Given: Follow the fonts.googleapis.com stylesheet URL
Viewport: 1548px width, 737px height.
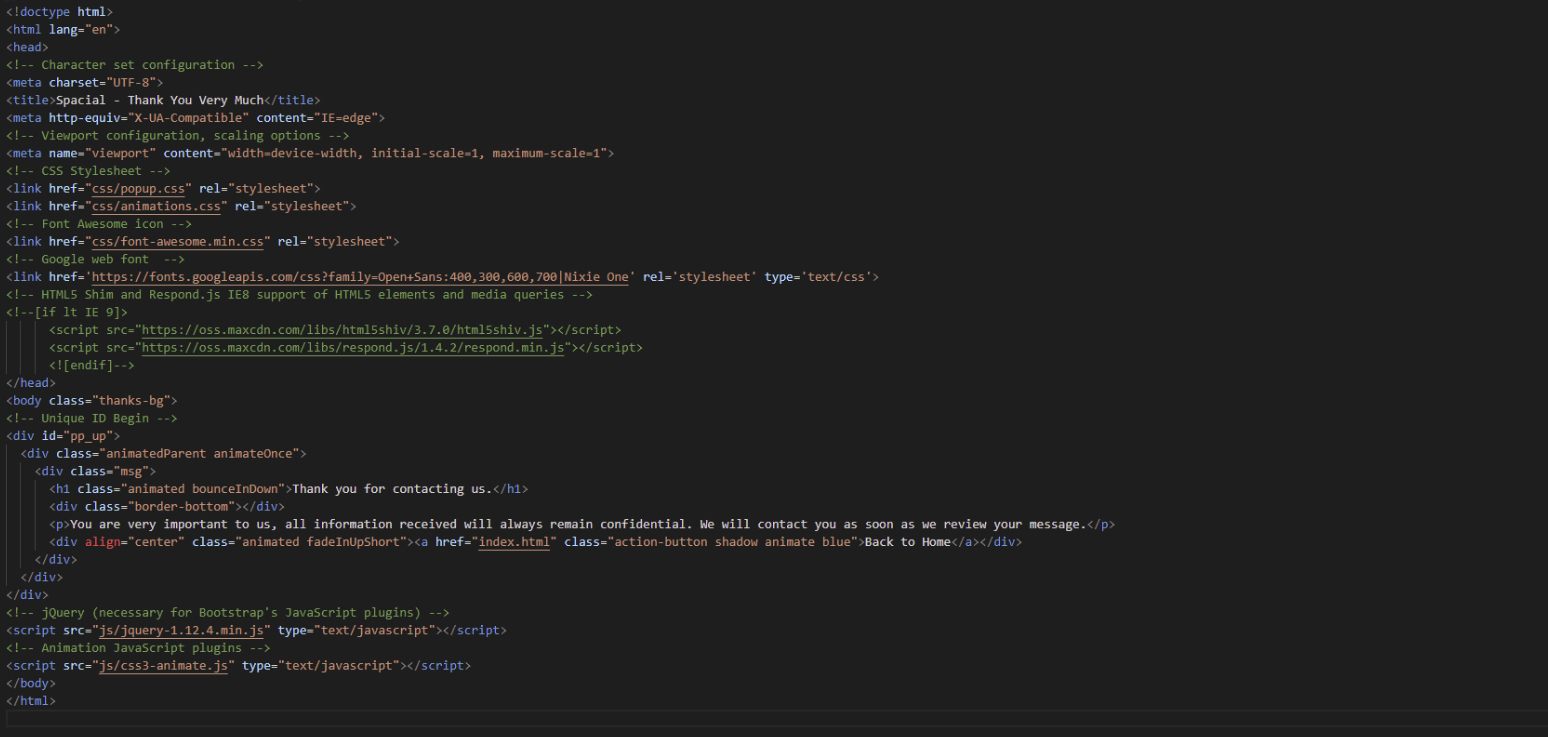Looking at the screenshot, I should point(360,277).
